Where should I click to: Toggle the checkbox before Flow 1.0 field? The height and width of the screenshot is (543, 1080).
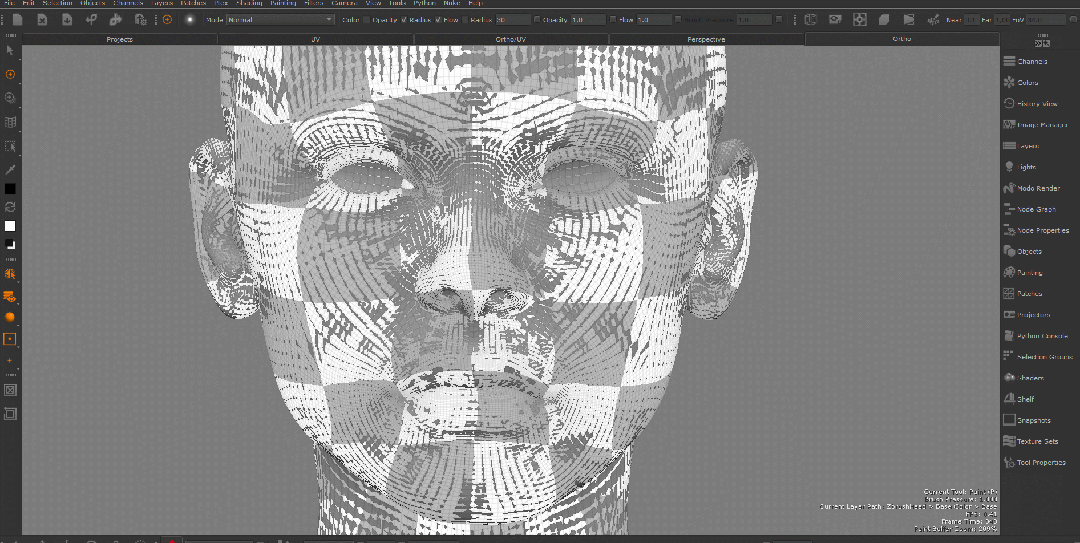pos(613,20)
